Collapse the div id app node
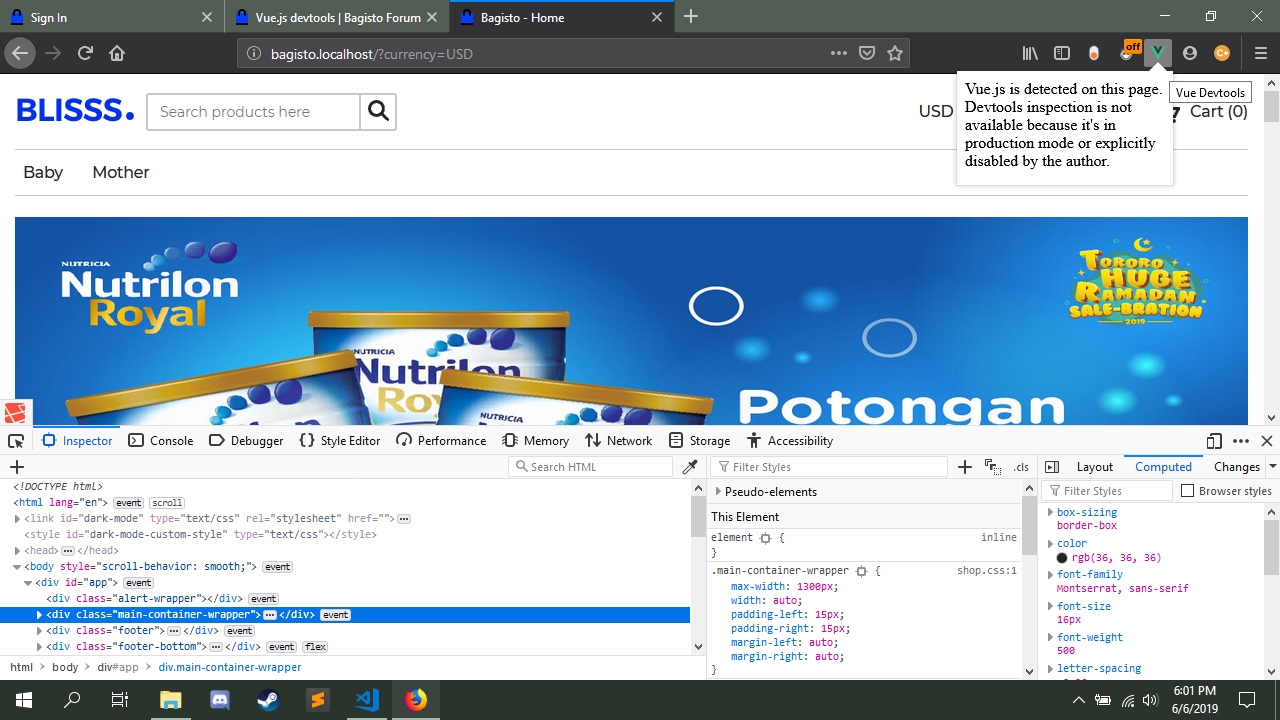Viewport: 1280px width, 720px height. (29, 583)
